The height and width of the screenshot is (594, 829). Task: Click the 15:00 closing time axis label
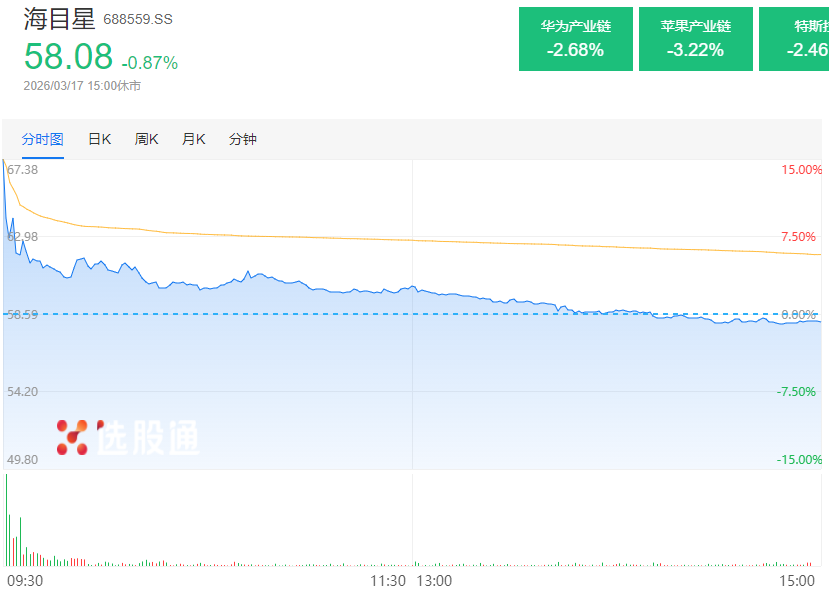798,580
